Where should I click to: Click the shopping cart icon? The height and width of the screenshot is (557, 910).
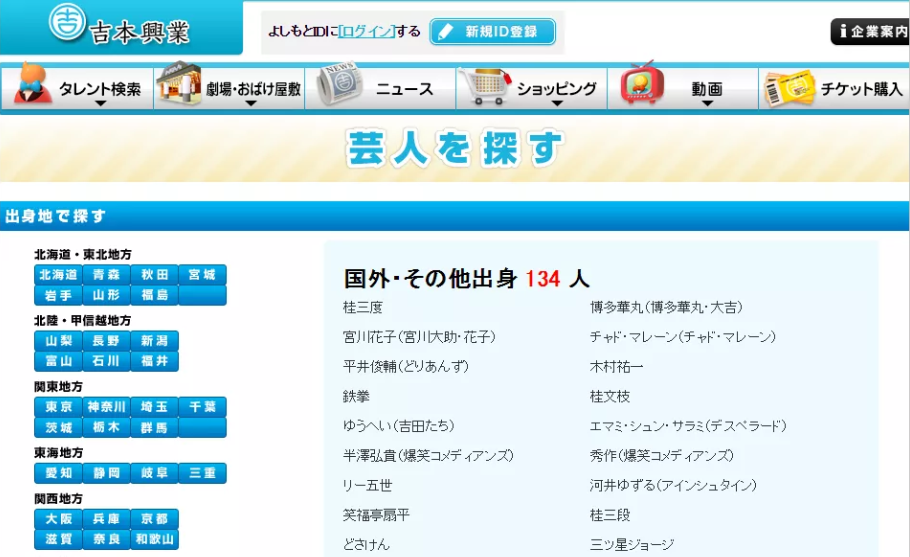(x=485, y=86)
